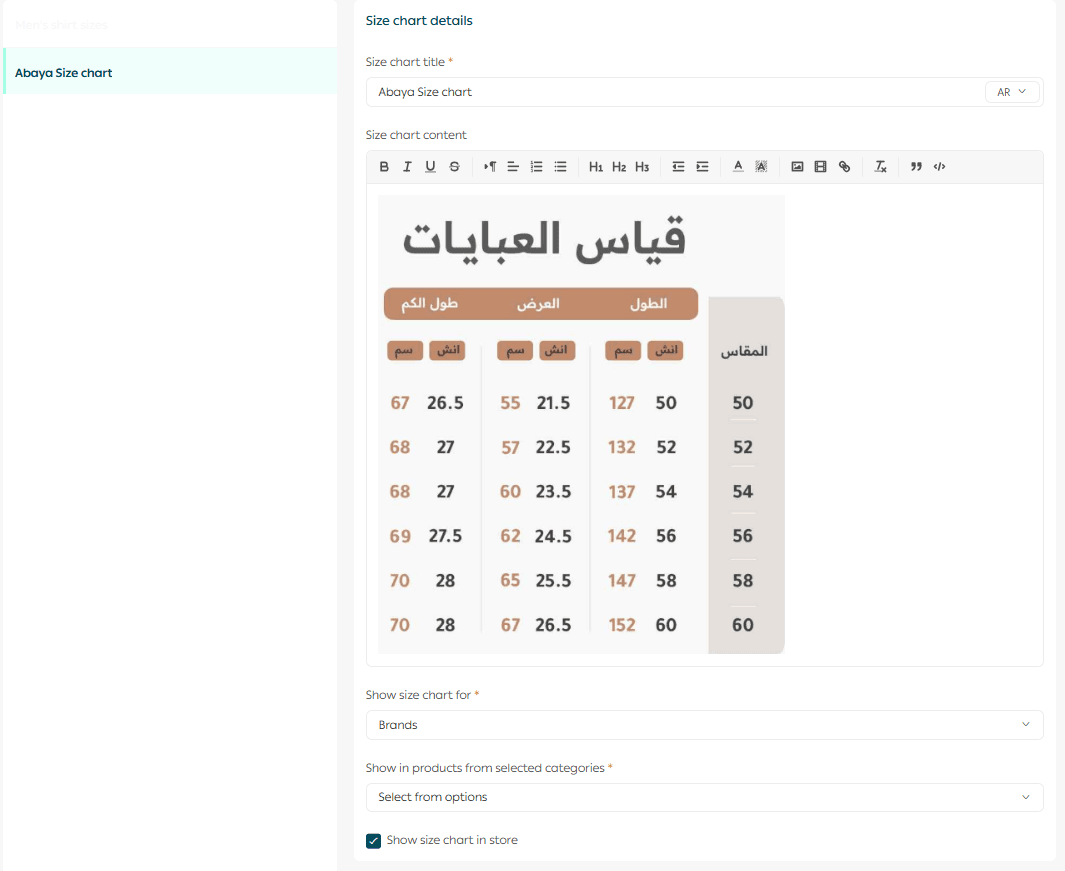Open the AR language dropdown
Screen dimensions: 1065x871
[1012, 92]
